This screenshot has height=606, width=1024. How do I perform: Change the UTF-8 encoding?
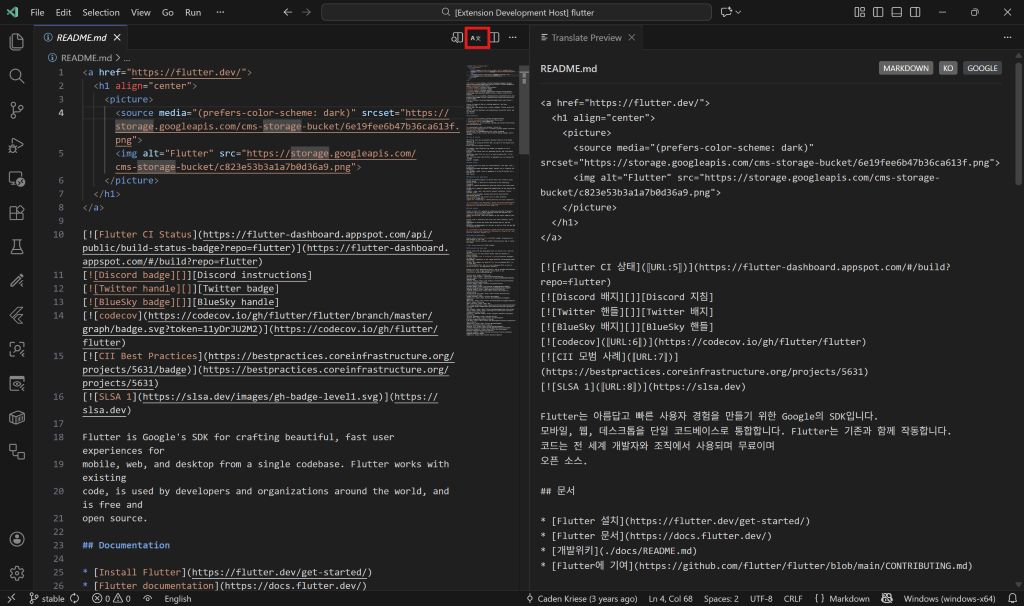pos(761,598)
